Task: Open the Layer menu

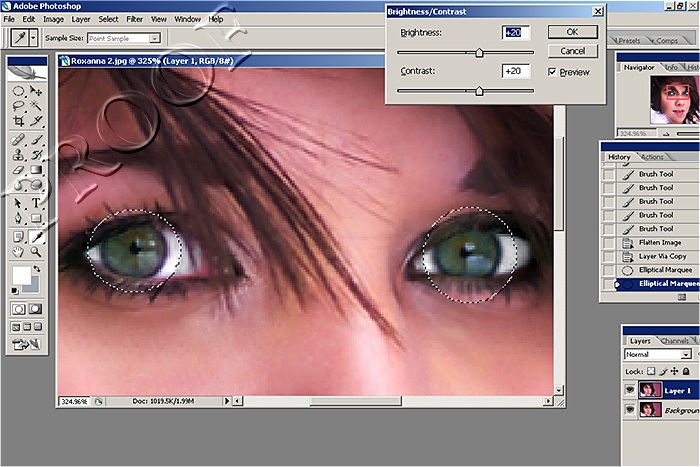Action: point(81,19)
